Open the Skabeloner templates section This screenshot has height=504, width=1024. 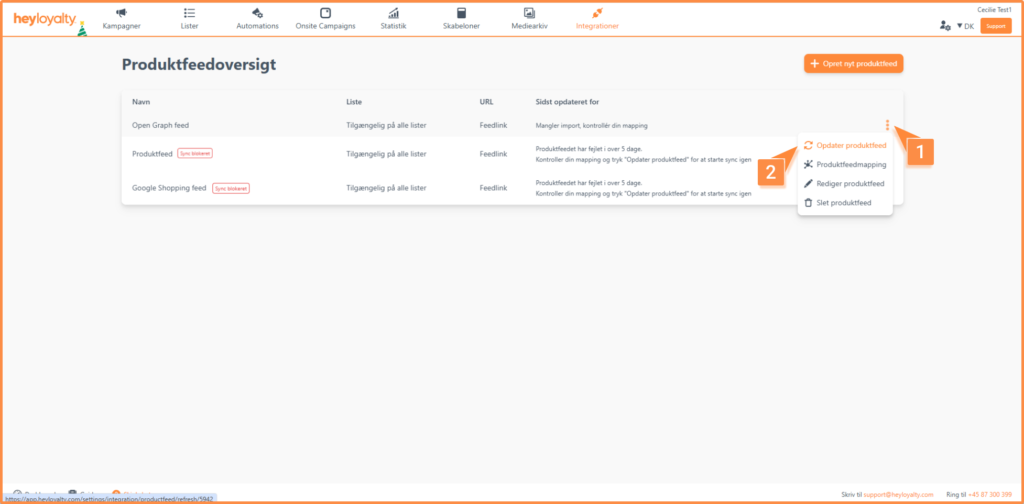[461, 19]
